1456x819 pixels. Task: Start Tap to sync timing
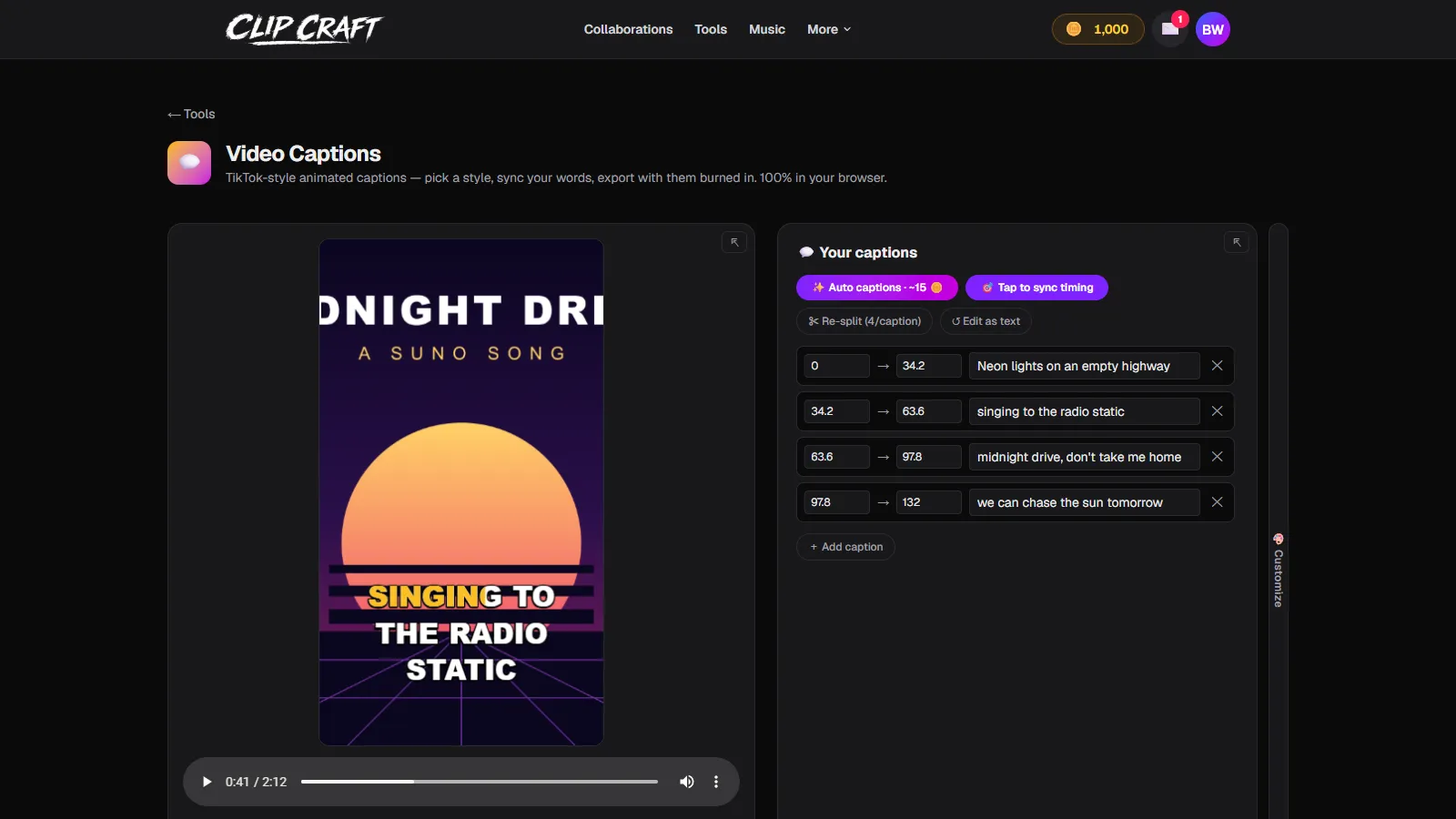(1036, 288)
